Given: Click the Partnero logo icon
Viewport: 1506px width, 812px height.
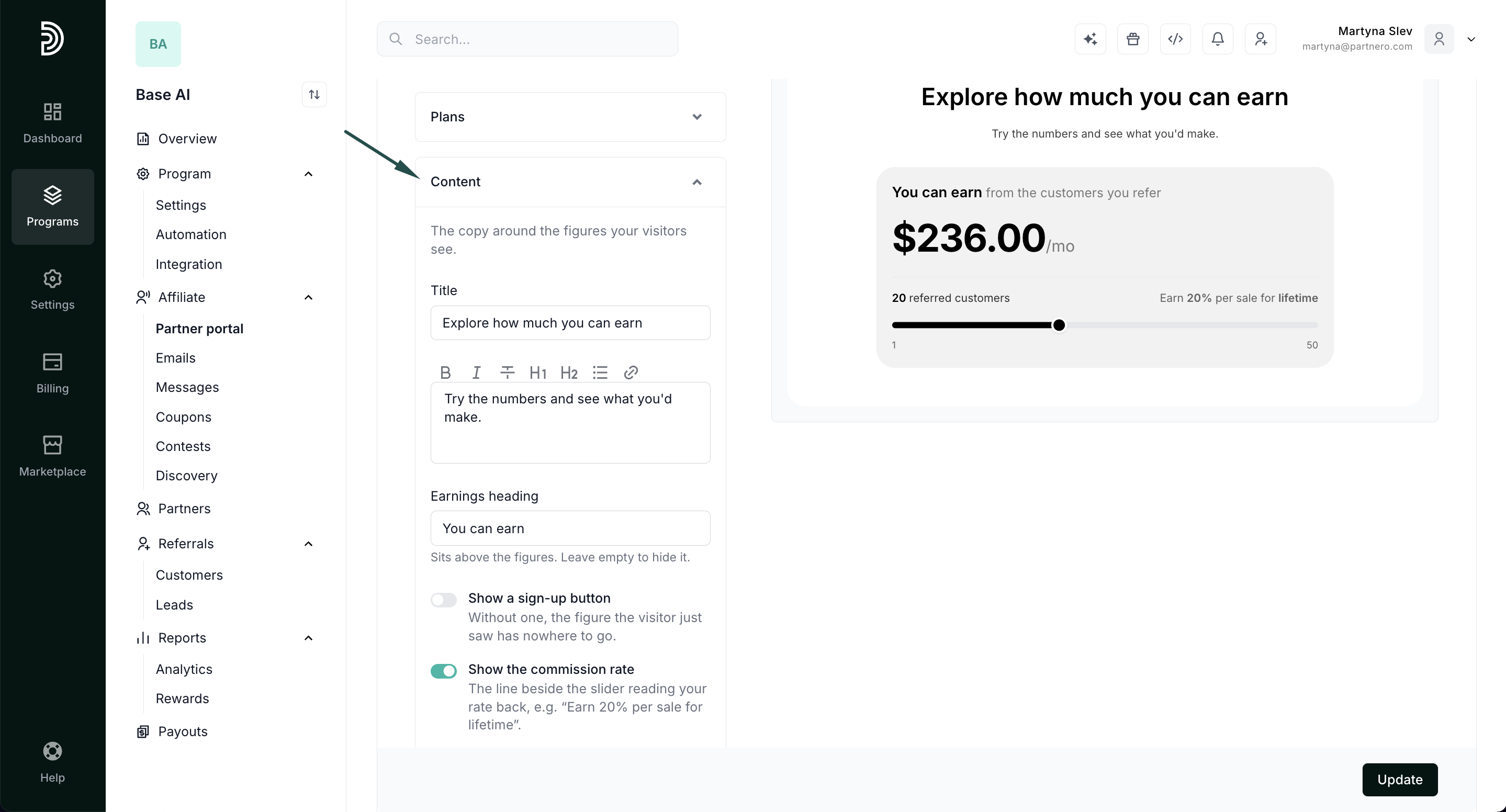Looking at the screenshot, I should pyautogui.click(x=52, y=39).
